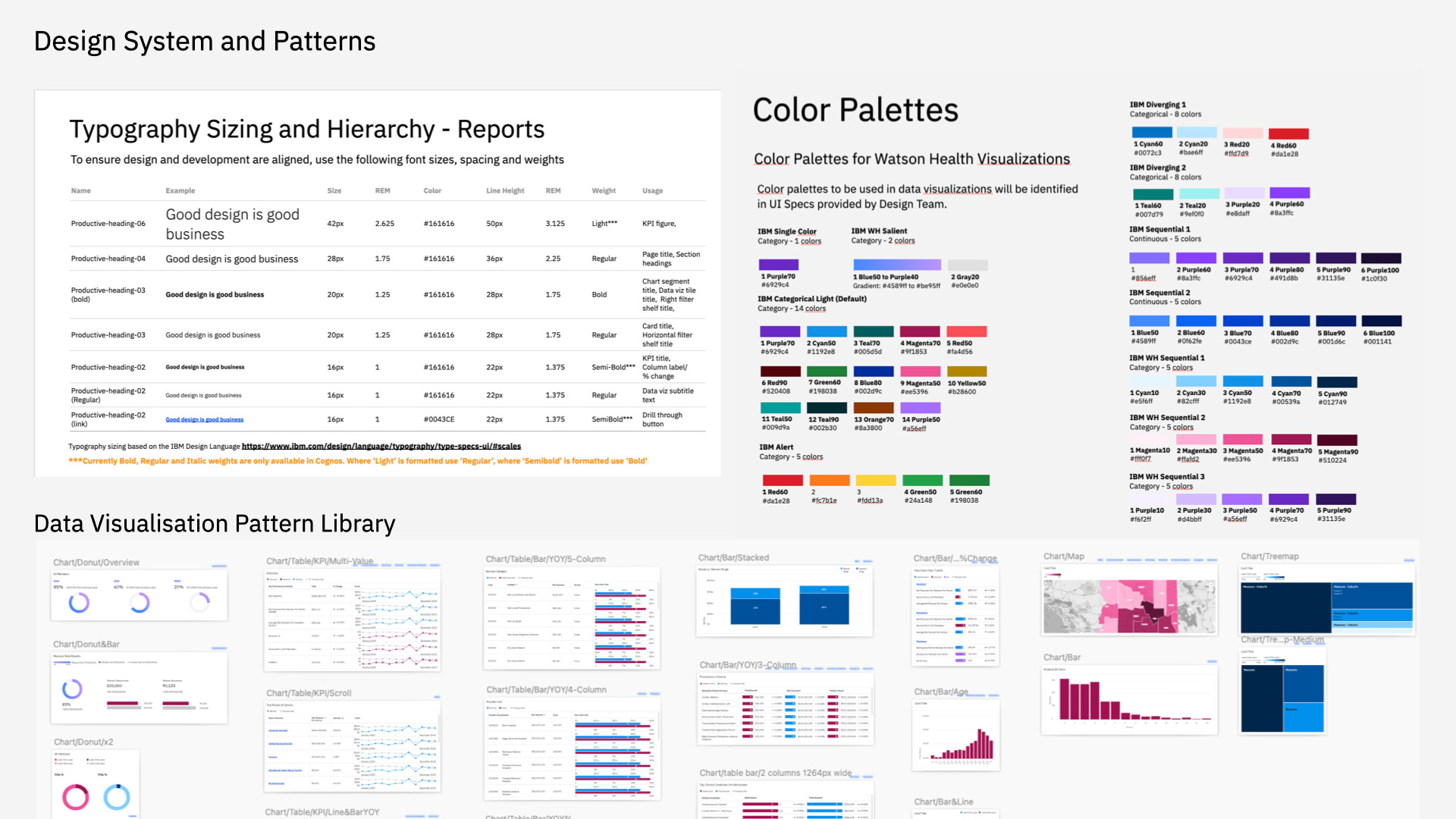
Task: Select the 3 Magenta50 swatch in WH Sequential 2
Action: (x=1242, y=439)
